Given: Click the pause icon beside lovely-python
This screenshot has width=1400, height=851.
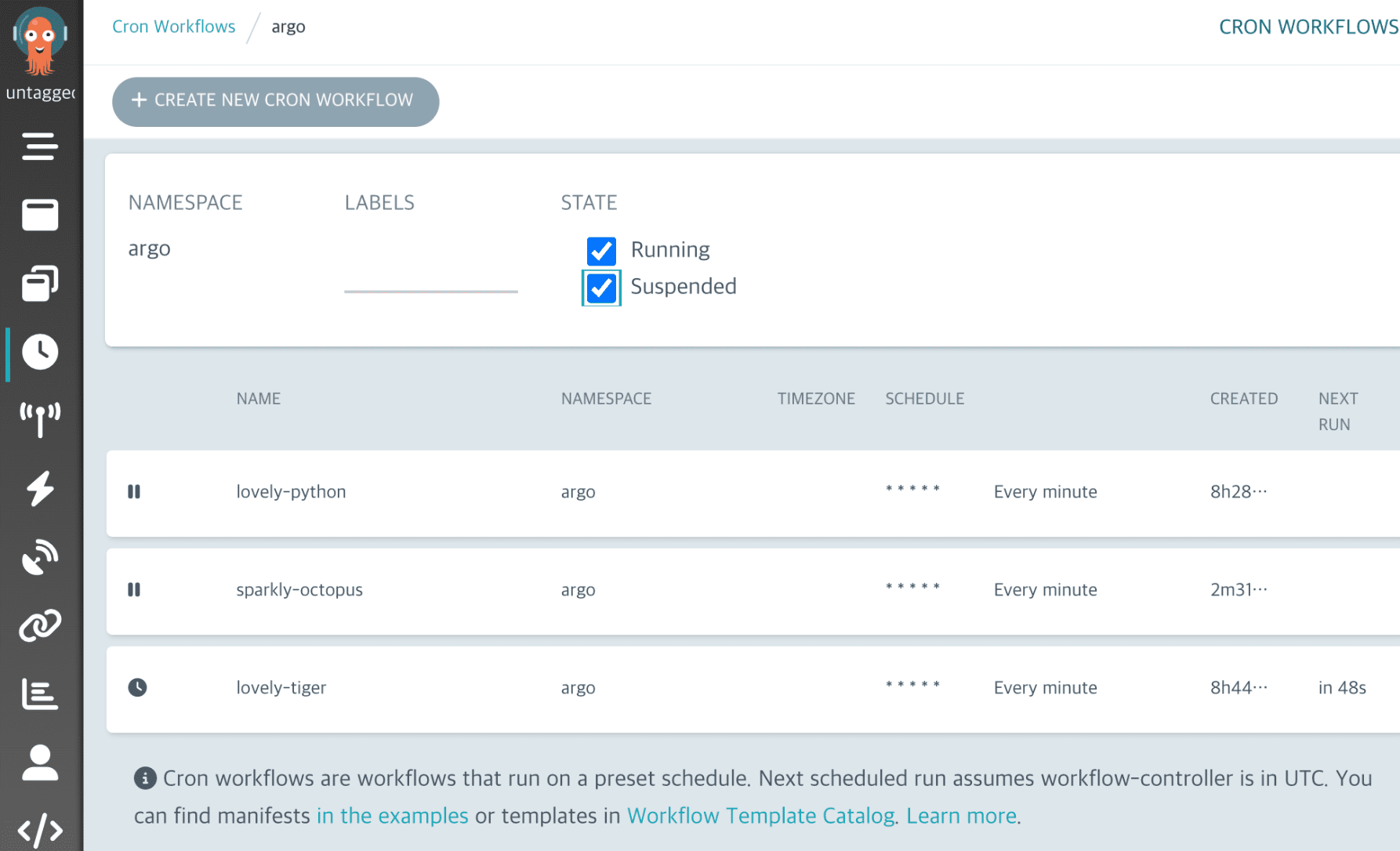Looking at the screenshot, I should click(134, 491).
